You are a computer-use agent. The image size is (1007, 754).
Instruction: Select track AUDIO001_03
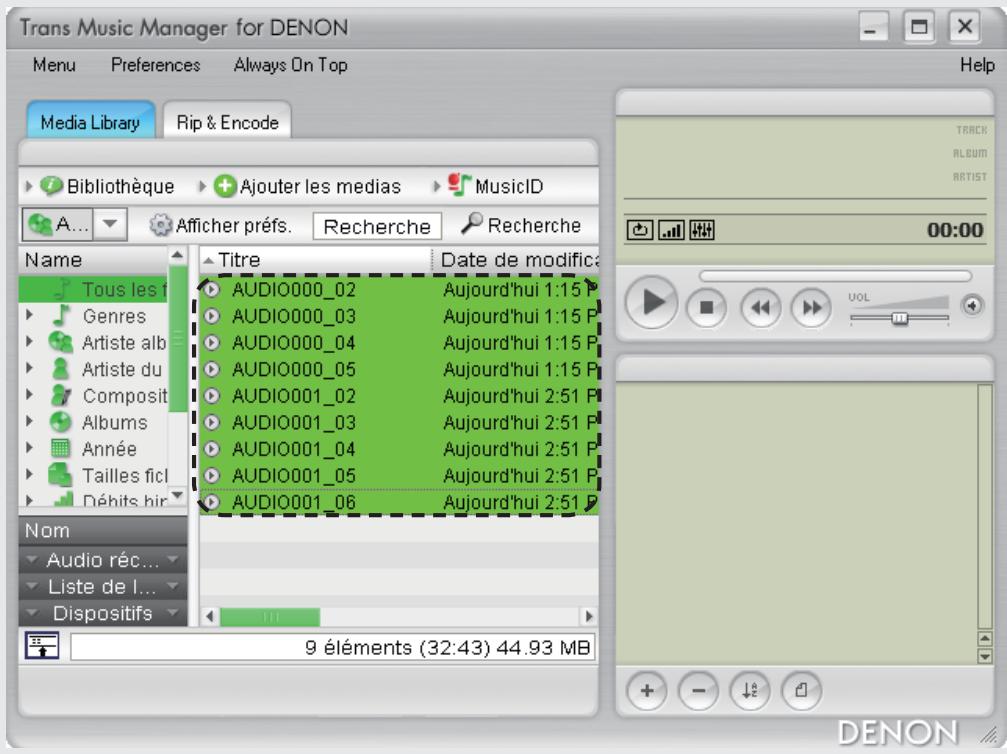coord(399,423)
